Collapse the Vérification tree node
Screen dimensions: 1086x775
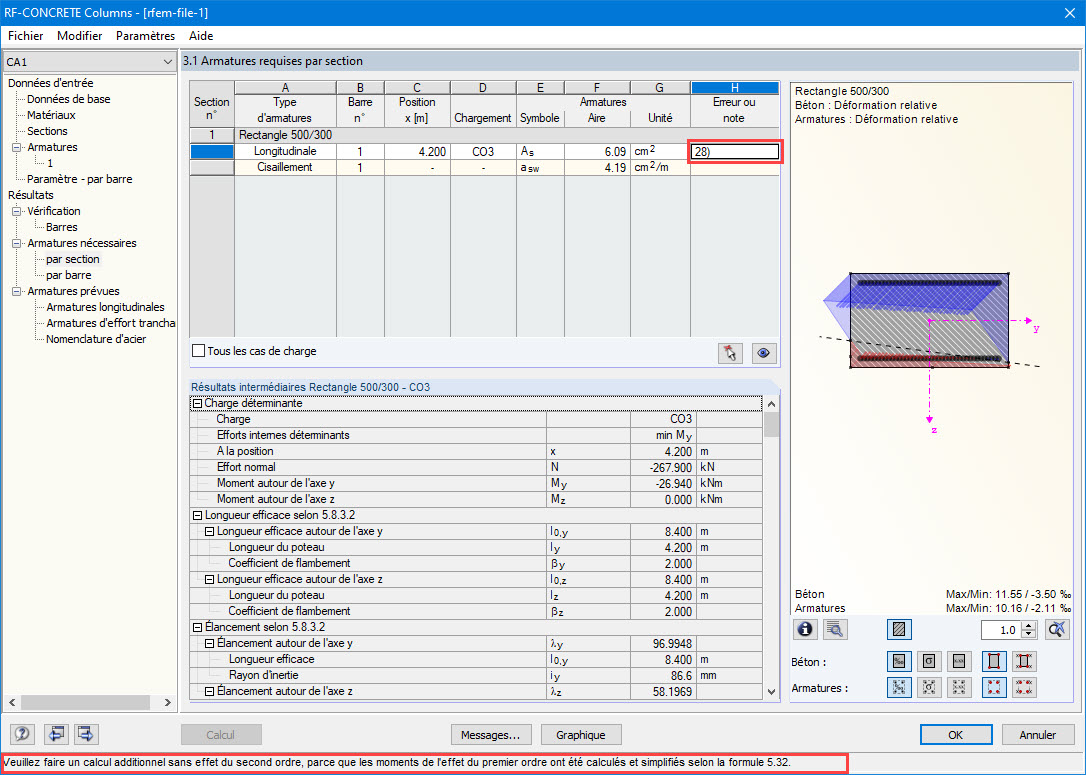pyautogui.click(x=17, y=211)
